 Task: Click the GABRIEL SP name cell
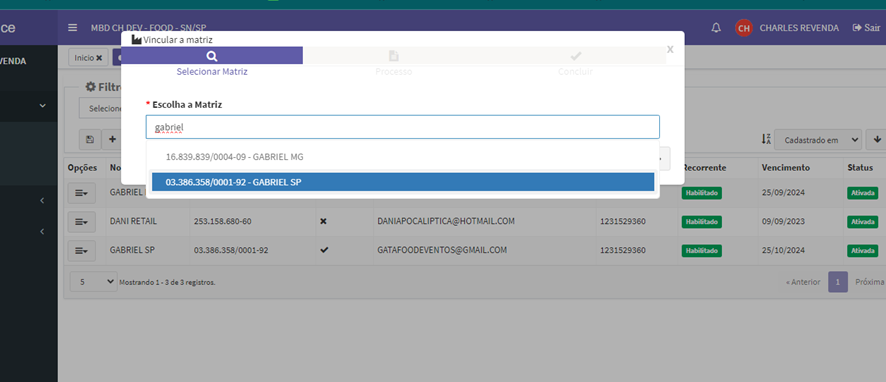pyautogui.click(x=131, y=249)
